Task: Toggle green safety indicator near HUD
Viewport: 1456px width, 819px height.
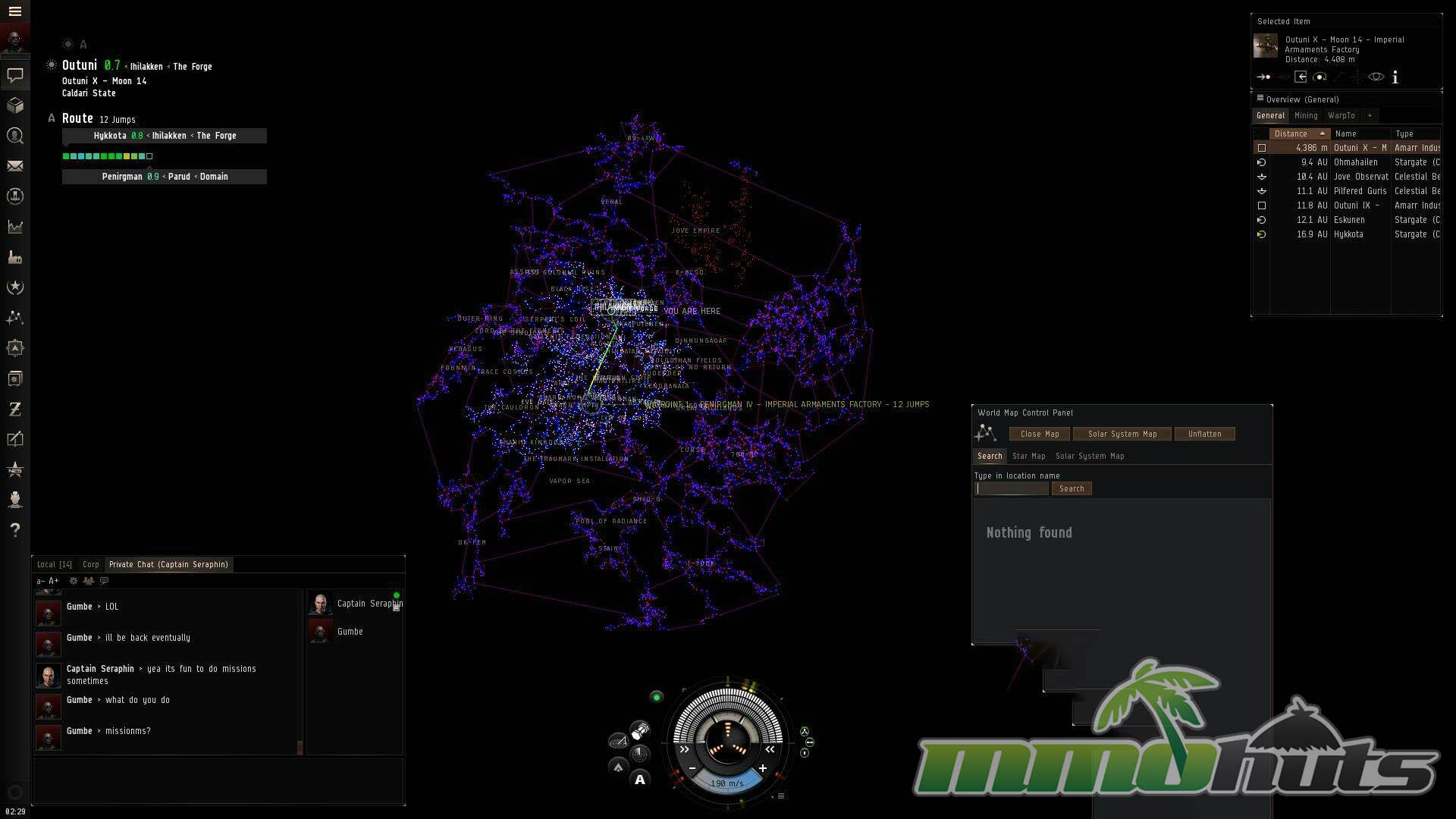Action: tap(657, 697)
